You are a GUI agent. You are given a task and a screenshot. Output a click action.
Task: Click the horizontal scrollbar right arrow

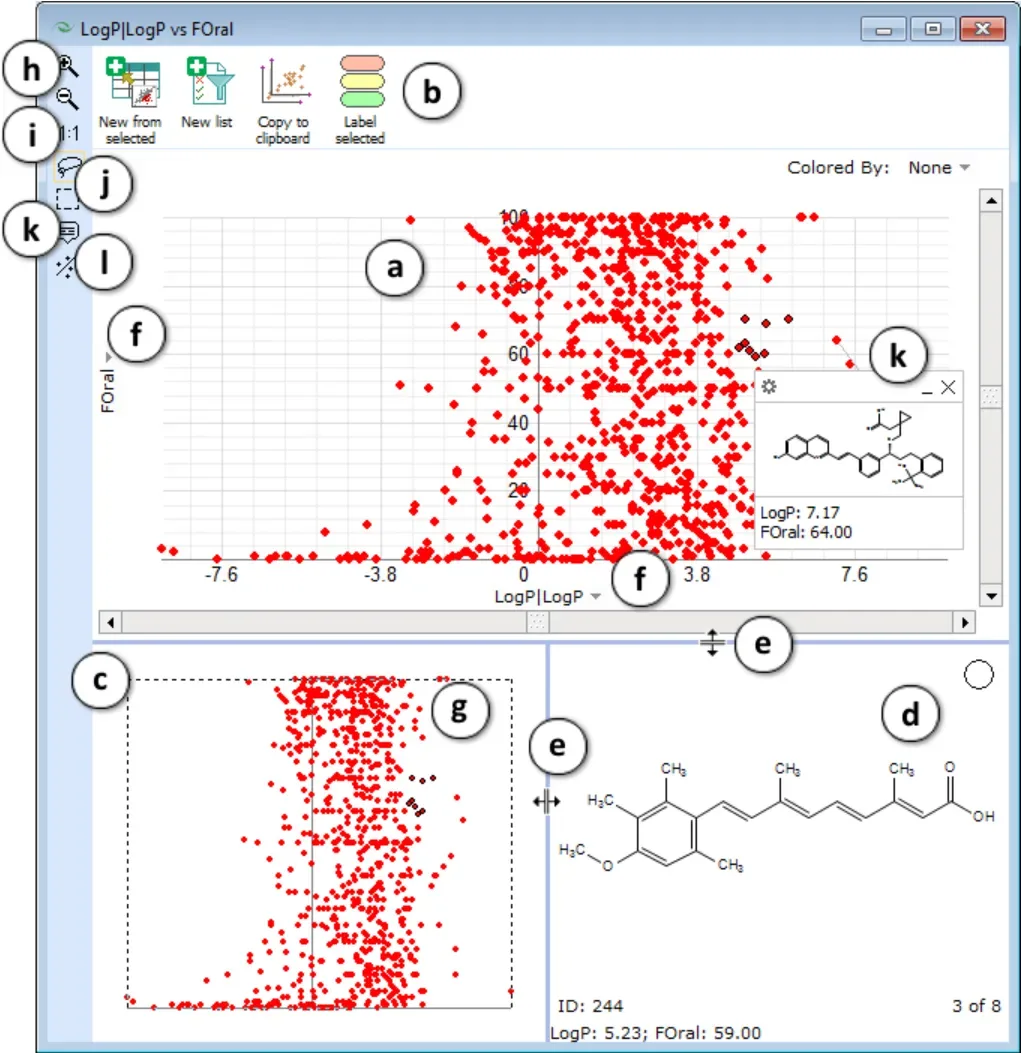point(965,623)
